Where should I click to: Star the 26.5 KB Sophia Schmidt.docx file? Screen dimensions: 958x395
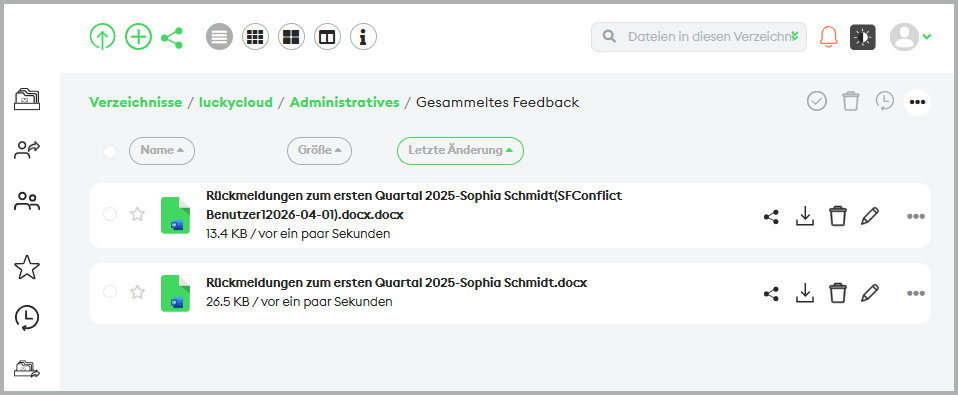137,292
